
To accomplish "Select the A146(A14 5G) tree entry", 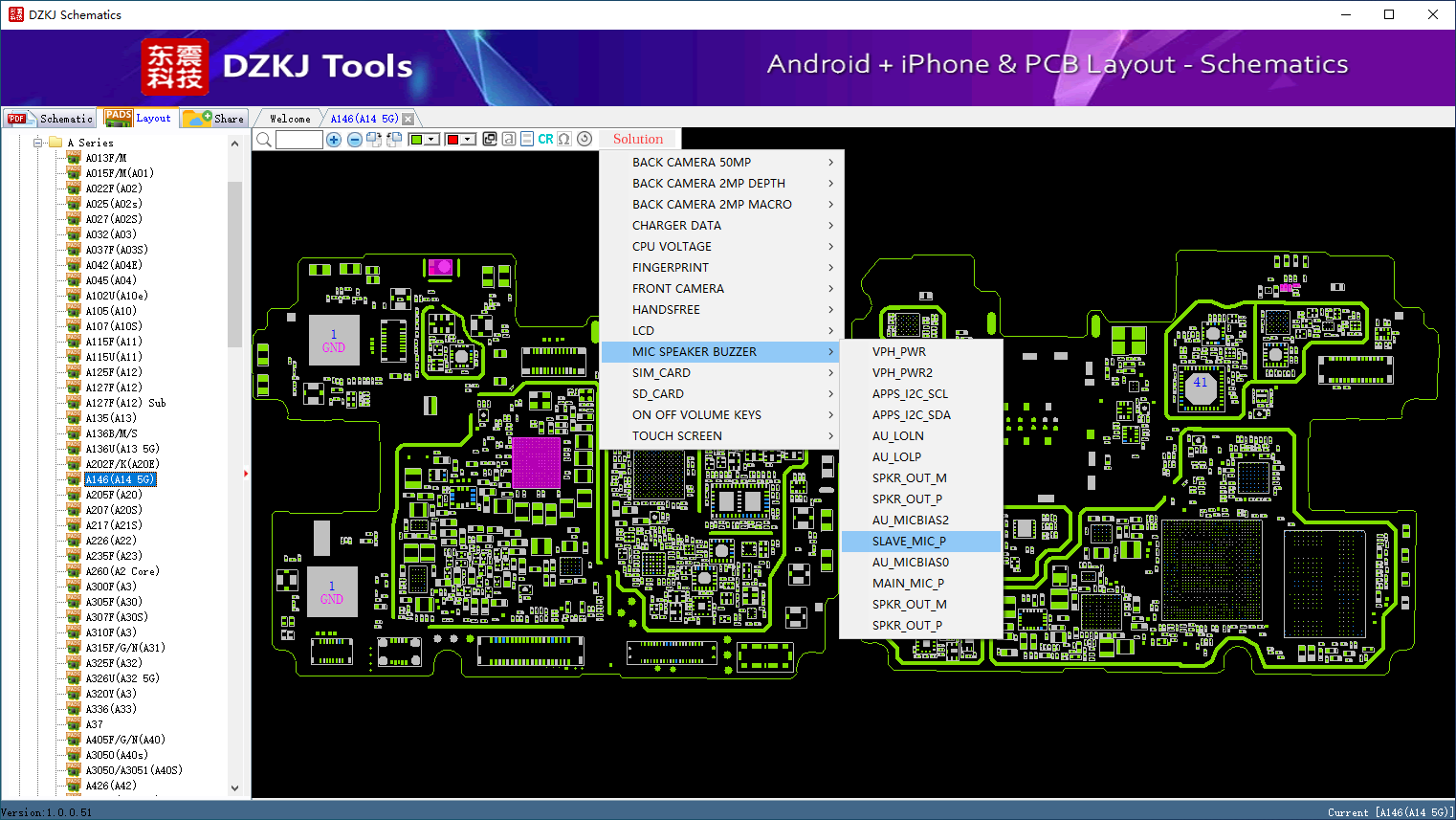I will tap(120, 479).
